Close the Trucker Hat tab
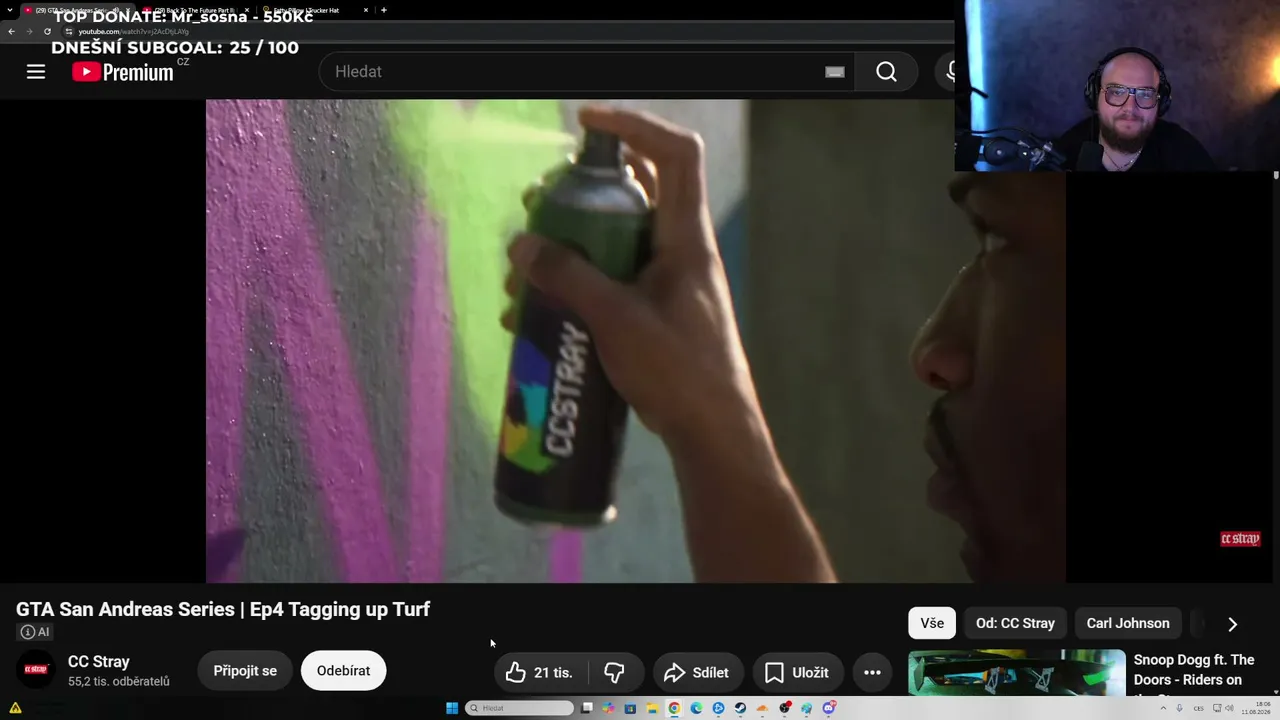Image resolution: width=1280 pixels, height=720 pixels. point(366,10)
